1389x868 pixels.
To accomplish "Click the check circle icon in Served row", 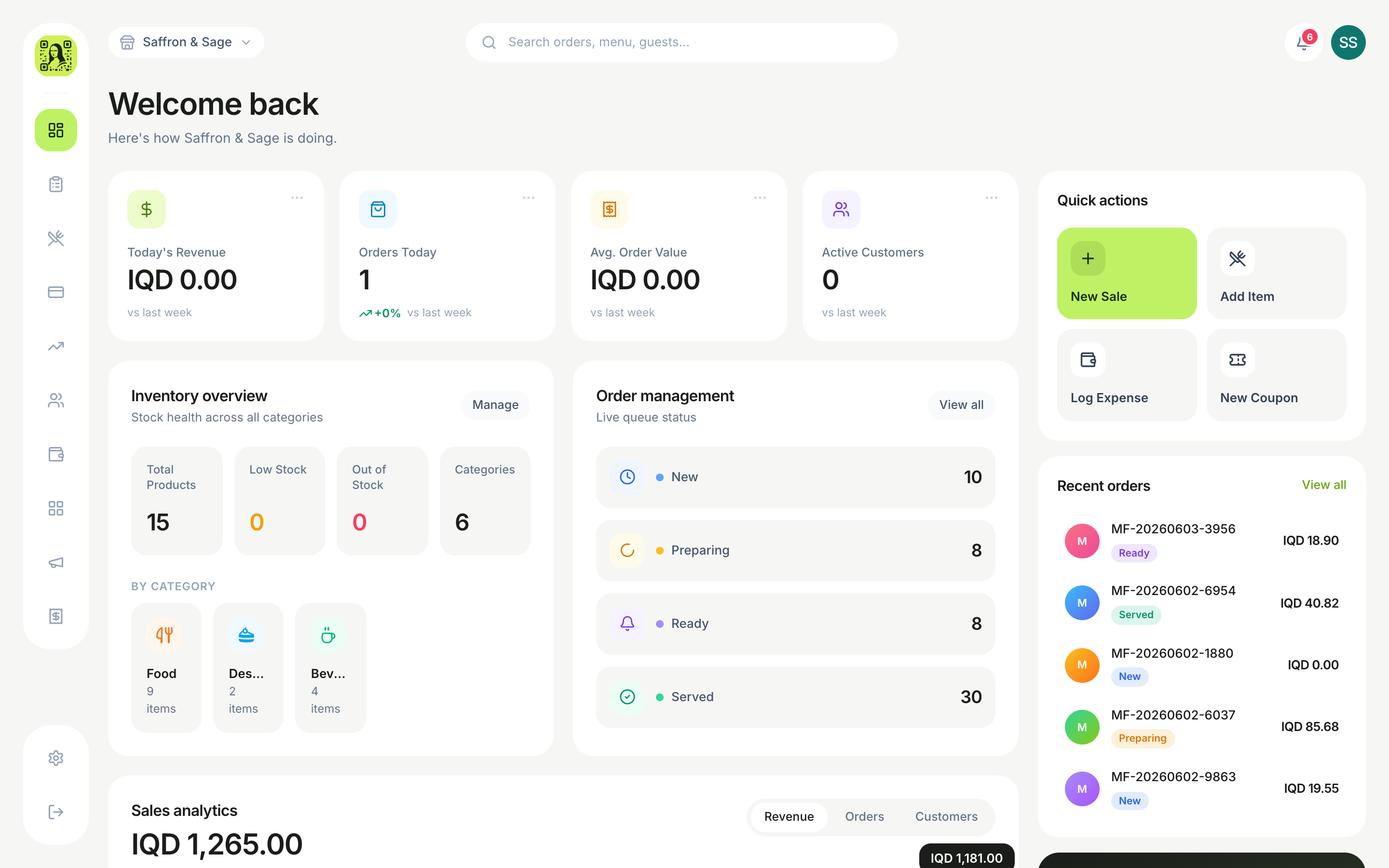I will 627,697.
